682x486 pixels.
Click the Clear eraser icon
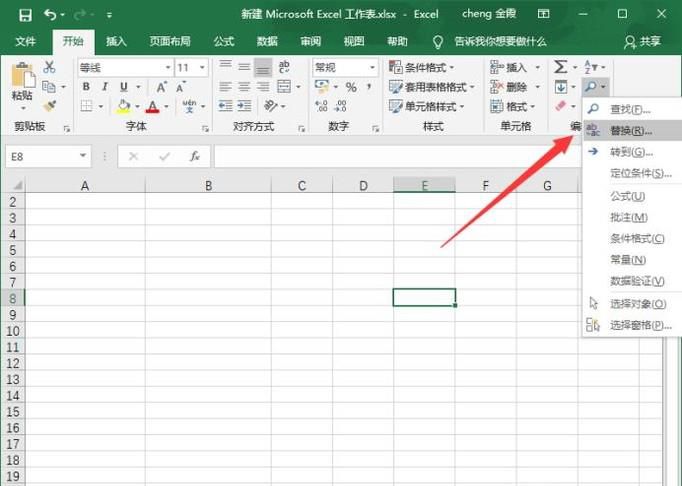(x=560, y=106)
